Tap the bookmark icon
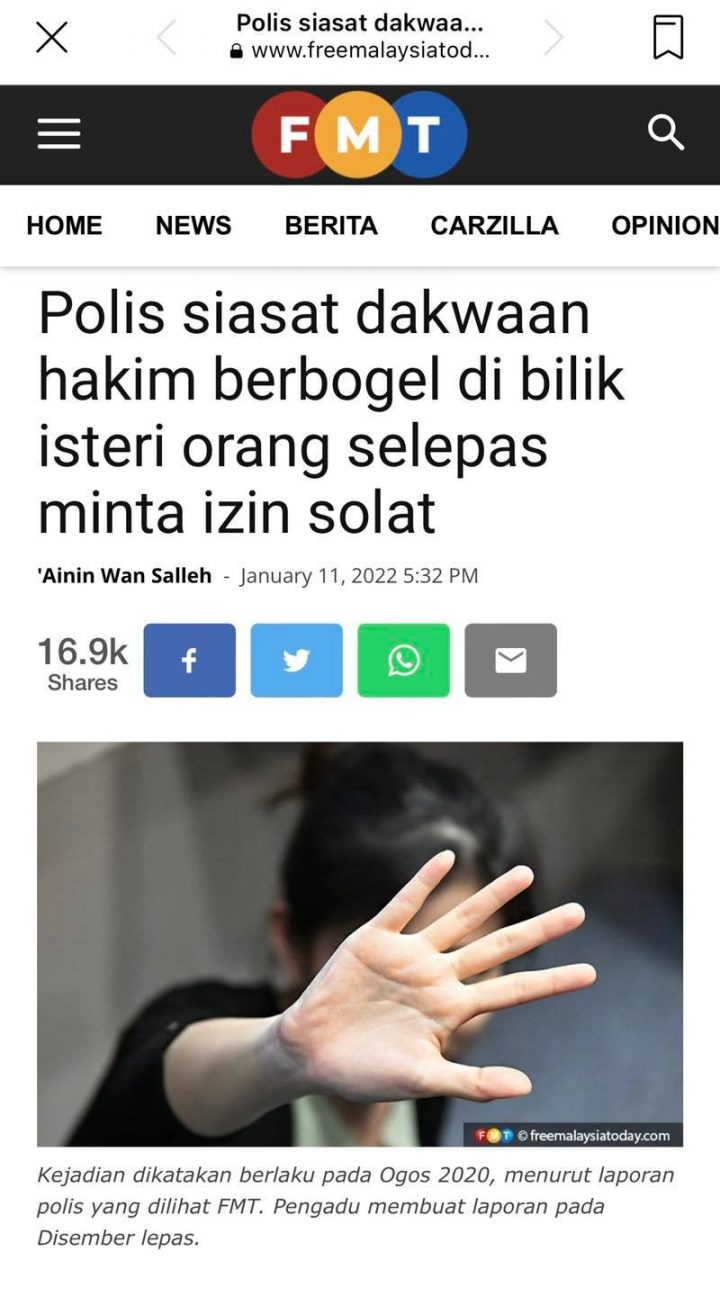This screenshot has height=1296, width=720. [668, 38]
